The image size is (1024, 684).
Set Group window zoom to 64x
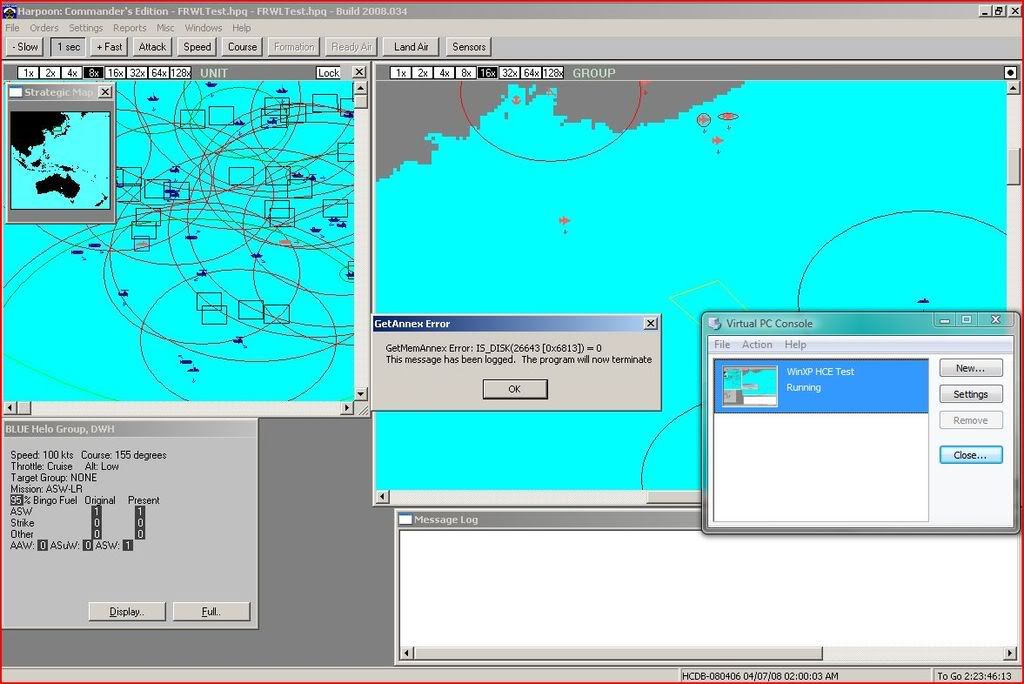(531, 73)
